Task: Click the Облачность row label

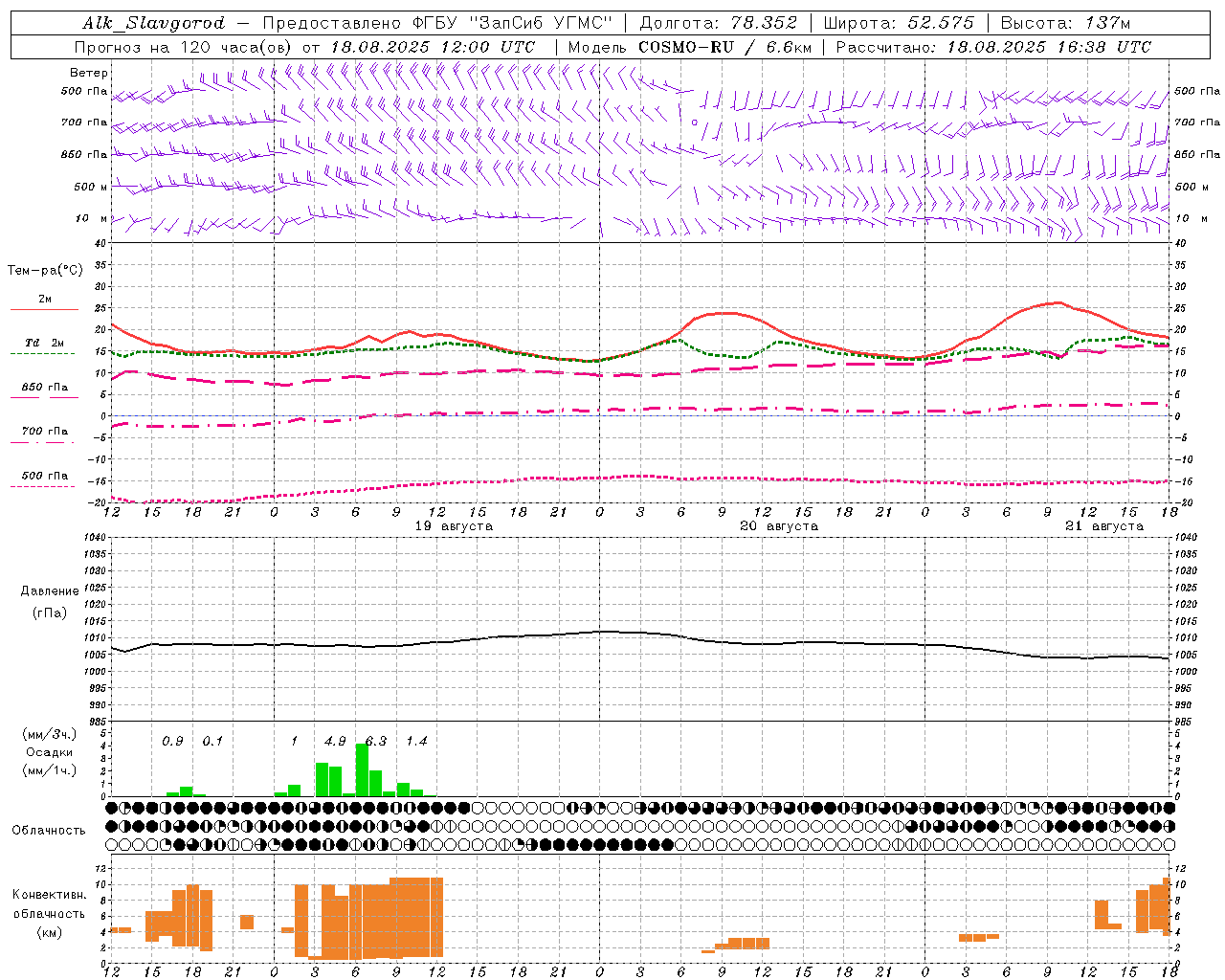Action: [49, 831]
